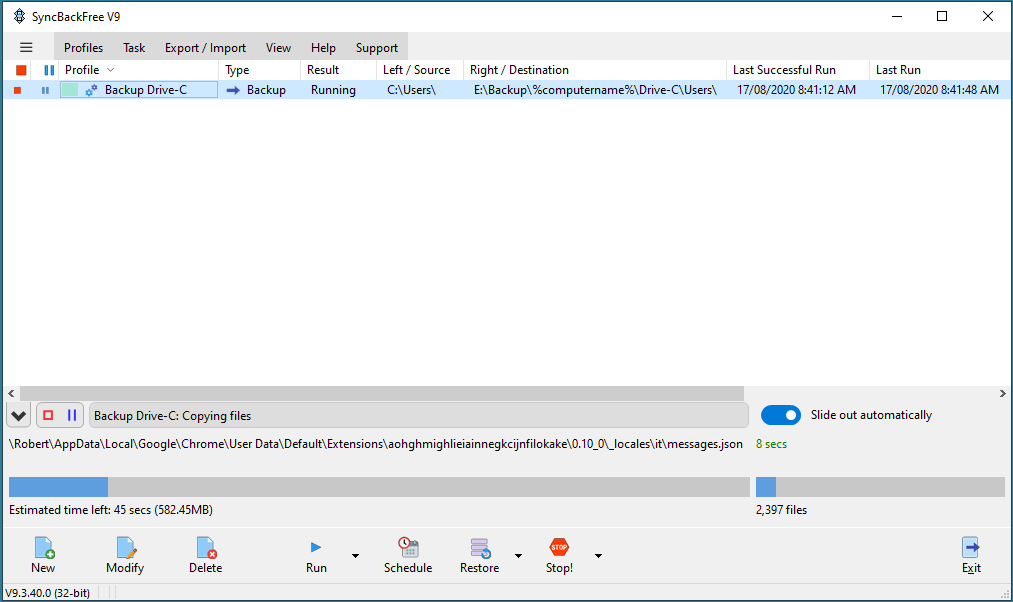Open the Profiles menu
The height and width of the screenshot is (602, 1013).
pos(83,48)
